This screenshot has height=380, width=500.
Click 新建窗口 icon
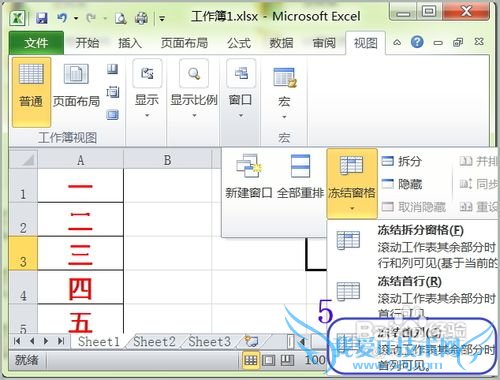tap(248, 176)
